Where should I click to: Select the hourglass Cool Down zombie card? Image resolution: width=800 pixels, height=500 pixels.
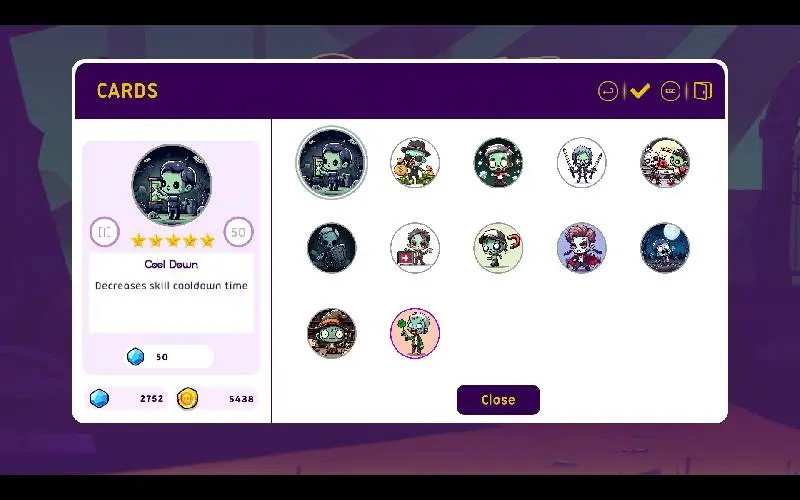(x=332, y=162)
